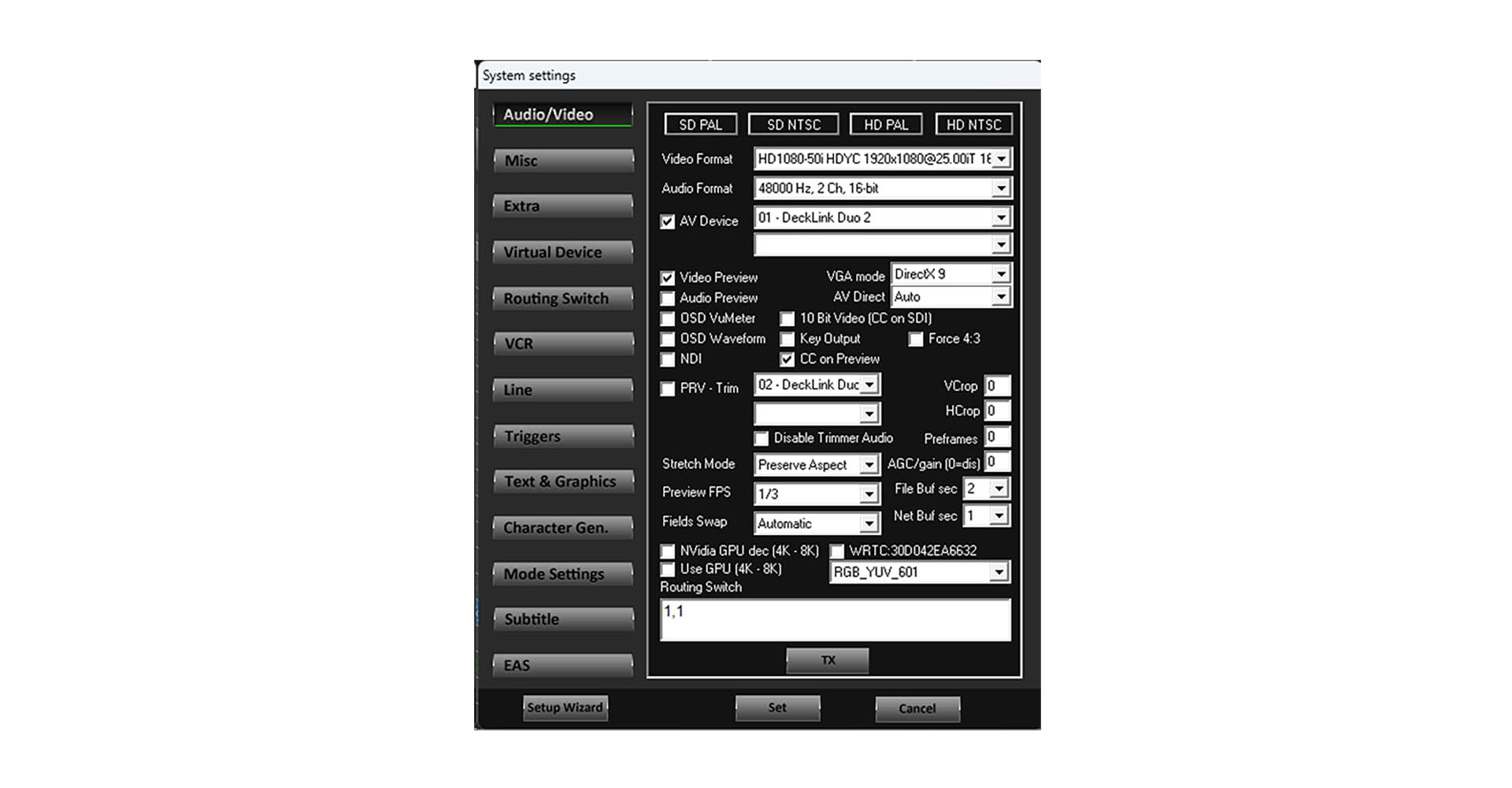This screenshot has height=788, width=1512.
Task: Toggle the Video Preview checkbox
Action: (668, 278)
